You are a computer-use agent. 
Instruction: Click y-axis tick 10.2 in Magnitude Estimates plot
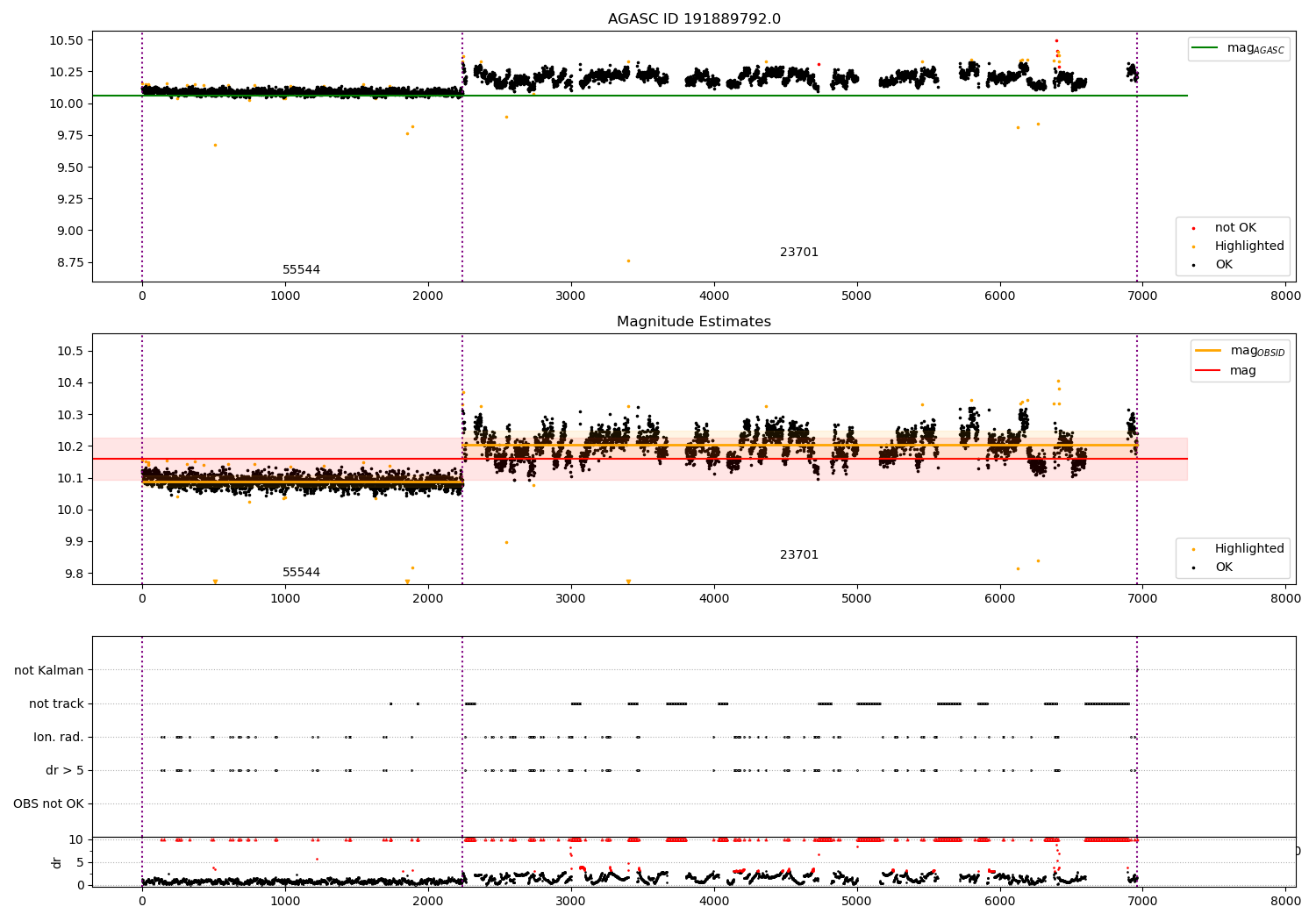point(72,446)
